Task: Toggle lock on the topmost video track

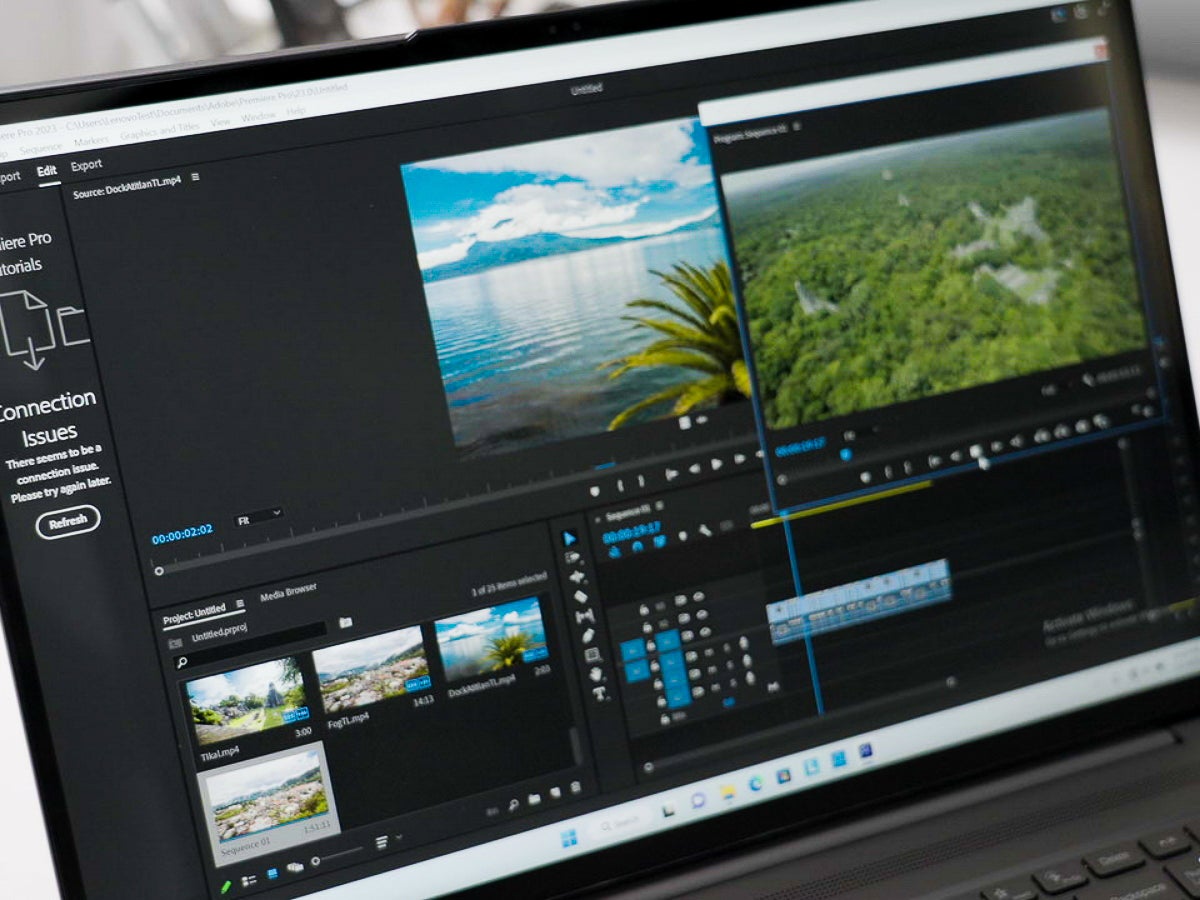Action: [x=644, y=610]
